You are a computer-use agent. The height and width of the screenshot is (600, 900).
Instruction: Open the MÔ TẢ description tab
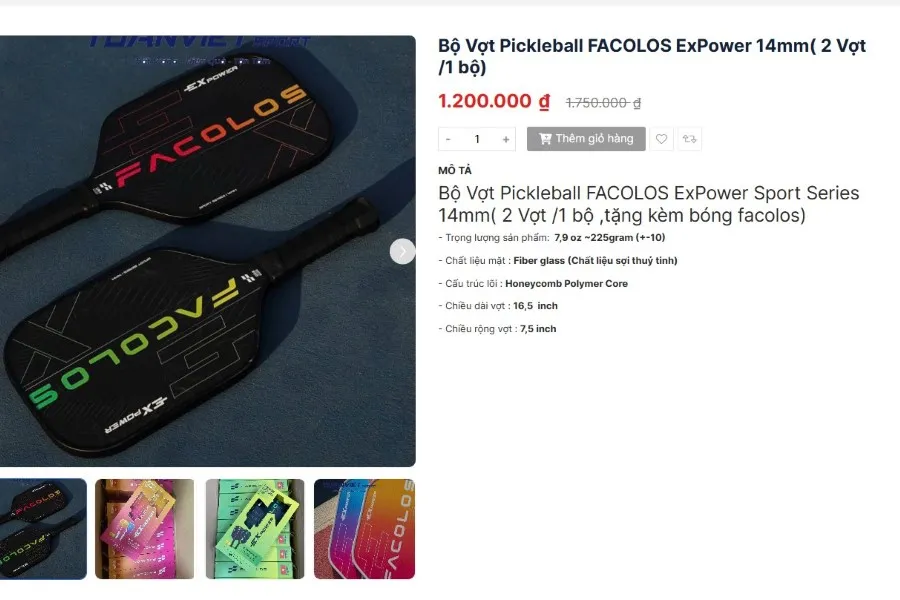(x=455, y=171)
